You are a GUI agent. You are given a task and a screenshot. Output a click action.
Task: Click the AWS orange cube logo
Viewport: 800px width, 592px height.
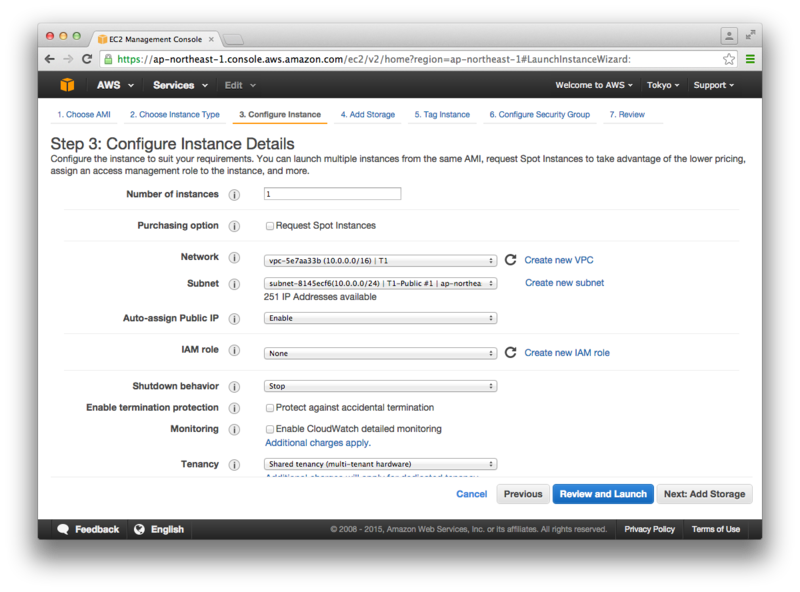tap(67, 85)
